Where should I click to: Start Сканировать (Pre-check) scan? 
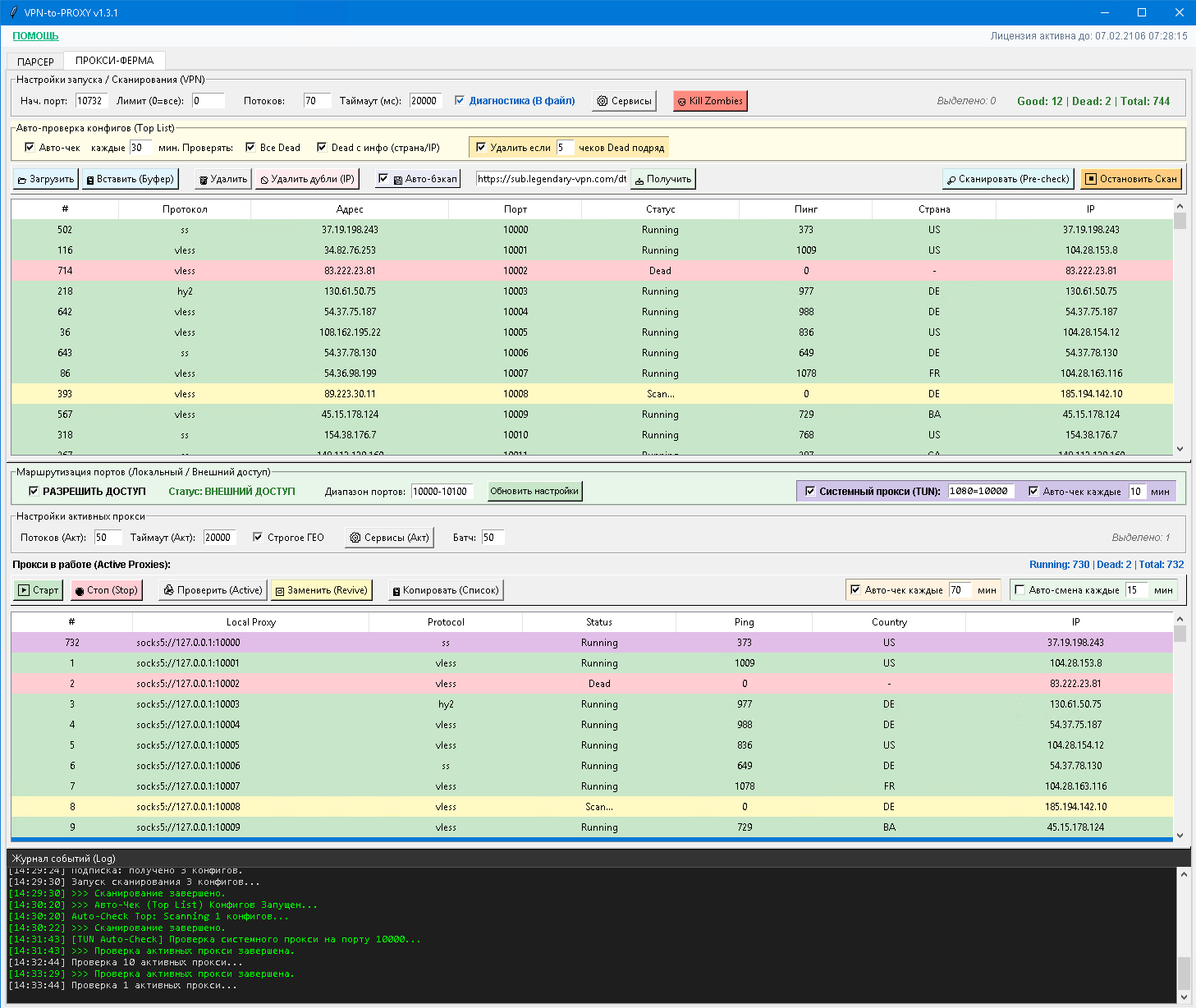click(1008, 179)
